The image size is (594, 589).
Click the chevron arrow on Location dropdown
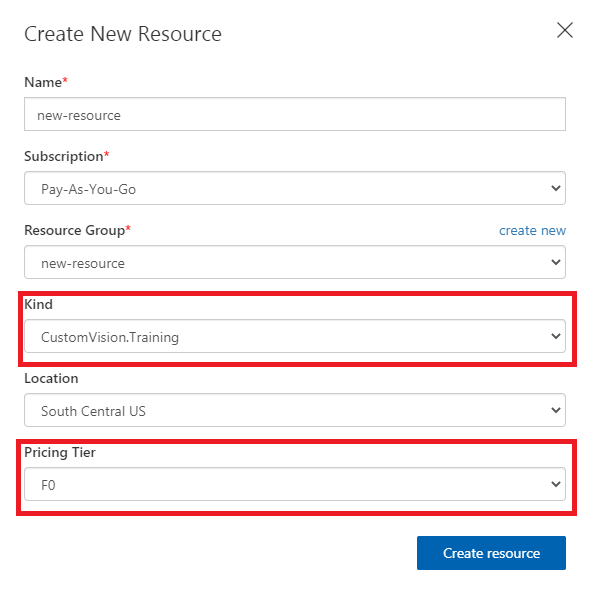click(x=556, y=410)
